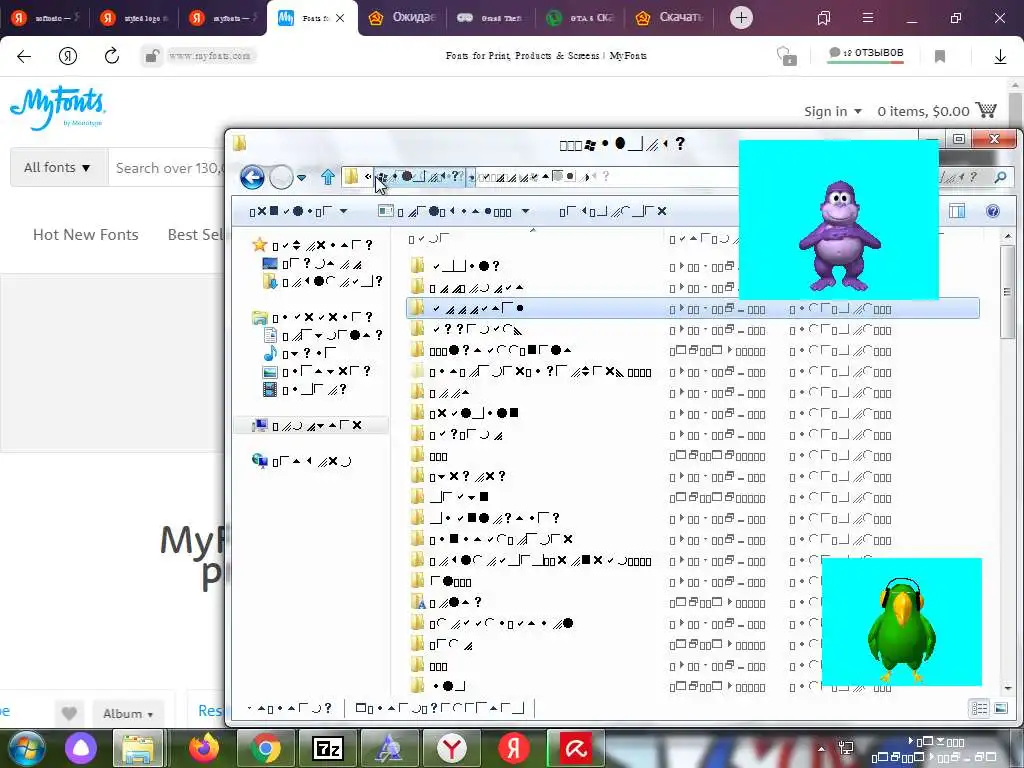This screenshot has height=768, width=1024.
Task: Select Downloads folder icon under Favorites
Action: 270,281
